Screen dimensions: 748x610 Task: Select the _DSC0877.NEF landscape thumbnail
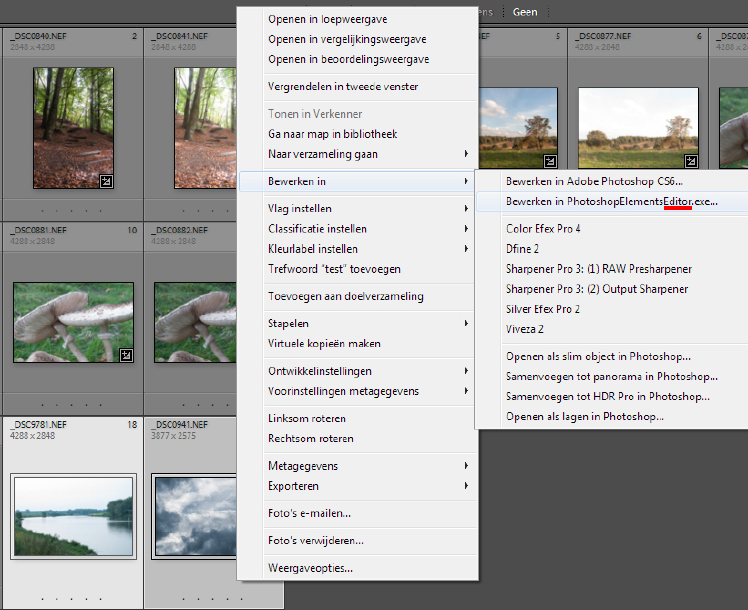coord(638,128)
